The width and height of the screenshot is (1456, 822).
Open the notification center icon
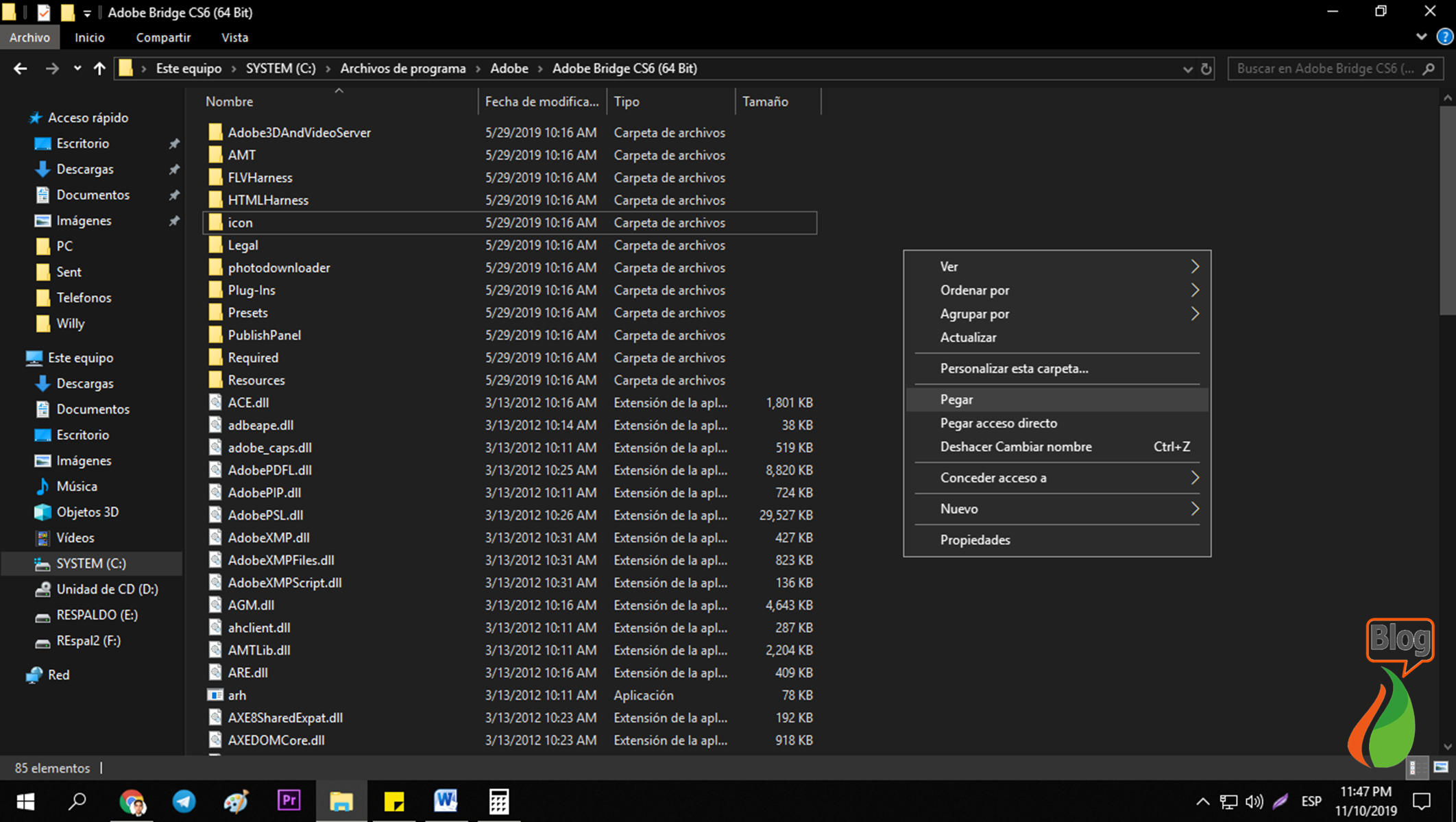(1422, 801)
